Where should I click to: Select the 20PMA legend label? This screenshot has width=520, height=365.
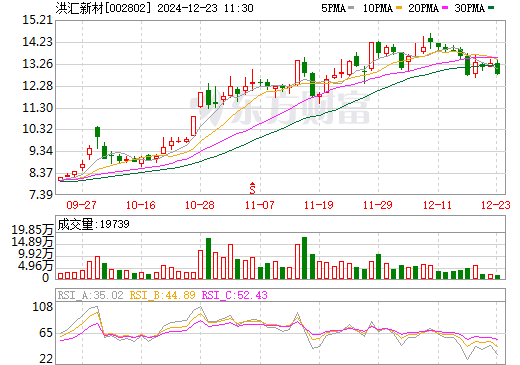(423, 8)
